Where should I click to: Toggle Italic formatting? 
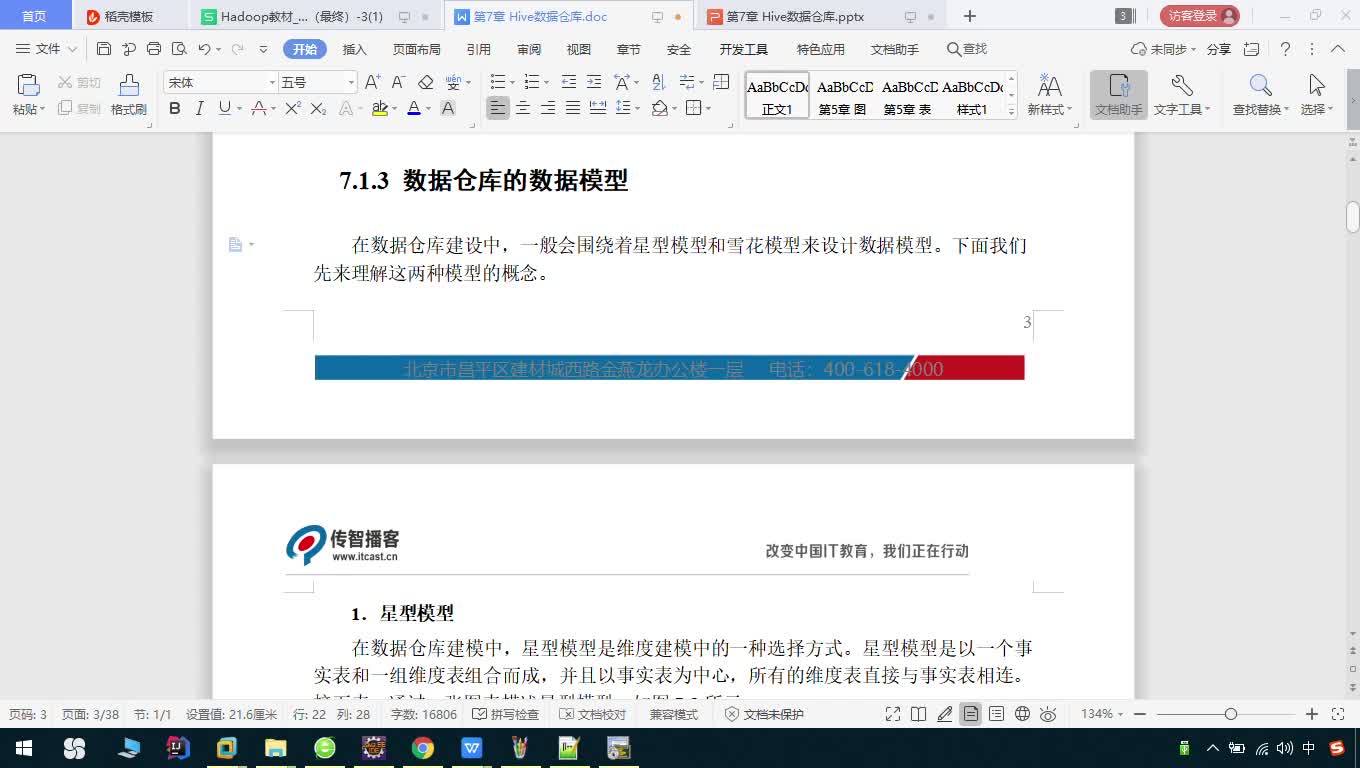[199, 108]
